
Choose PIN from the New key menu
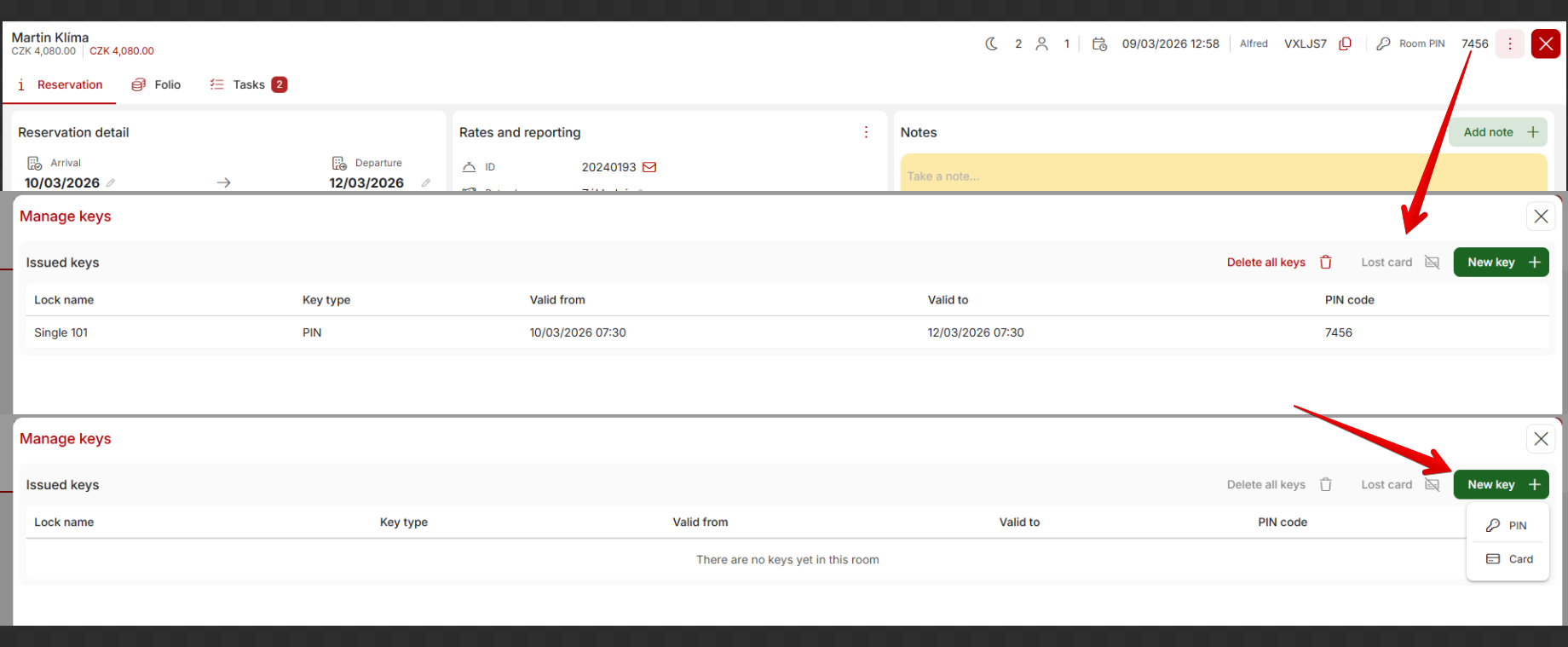(x=1507, y=525)
